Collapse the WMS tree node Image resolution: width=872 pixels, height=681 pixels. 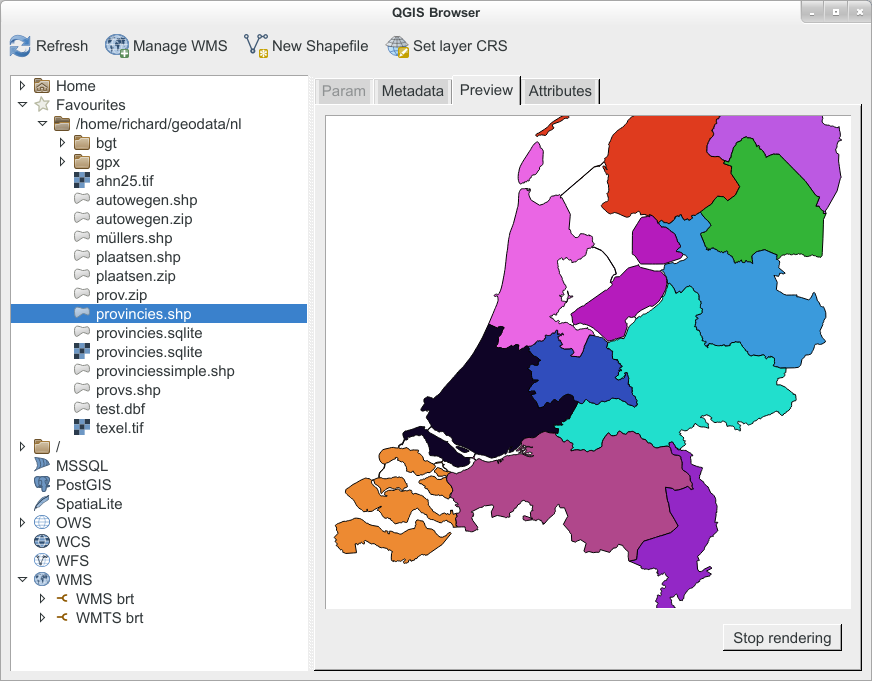(x=22, y=580)
